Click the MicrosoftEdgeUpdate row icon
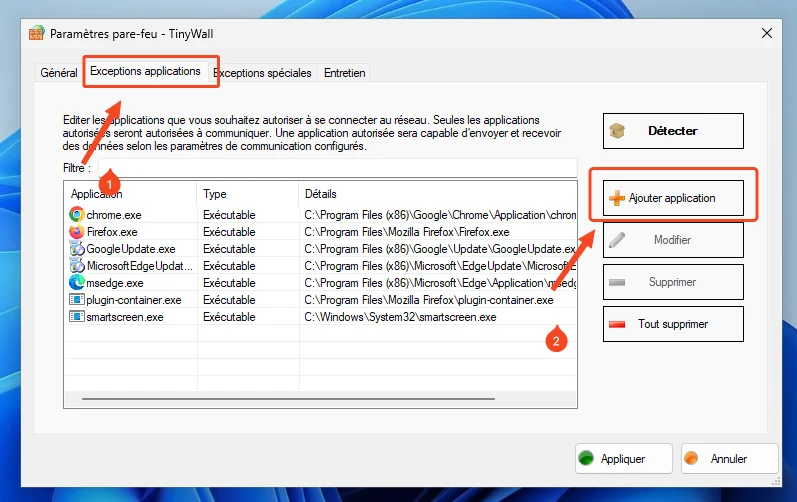This screenshot has height=502, width=797. (x=77, y=265)
